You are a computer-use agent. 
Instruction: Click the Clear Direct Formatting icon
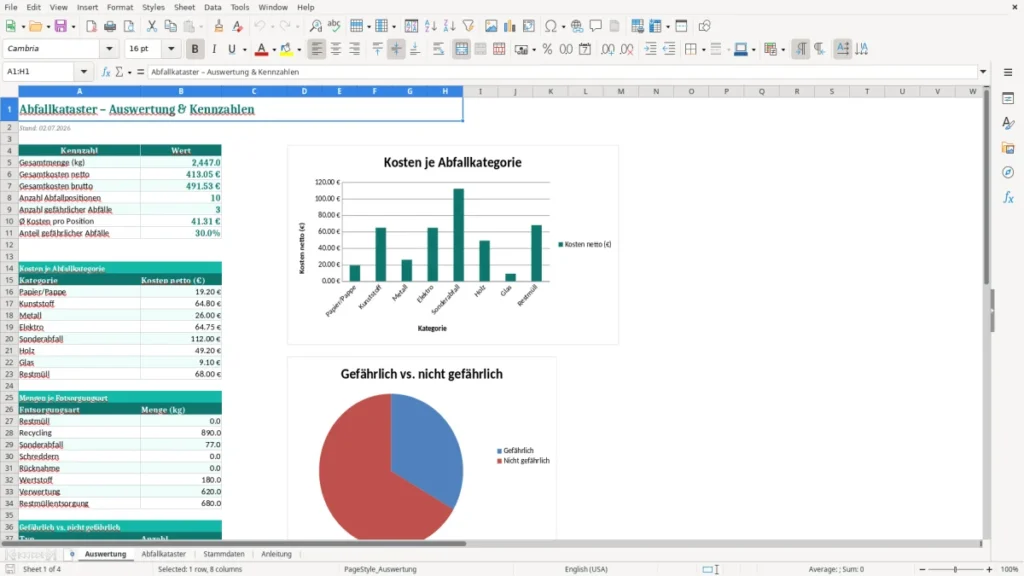238,26
